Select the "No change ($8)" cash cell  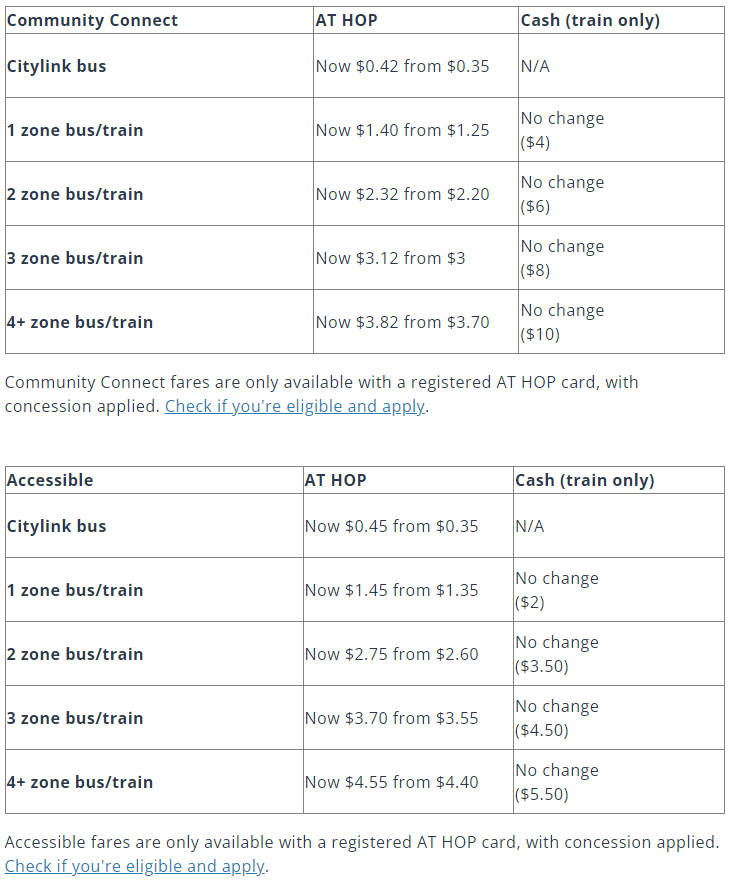(562, 258)
